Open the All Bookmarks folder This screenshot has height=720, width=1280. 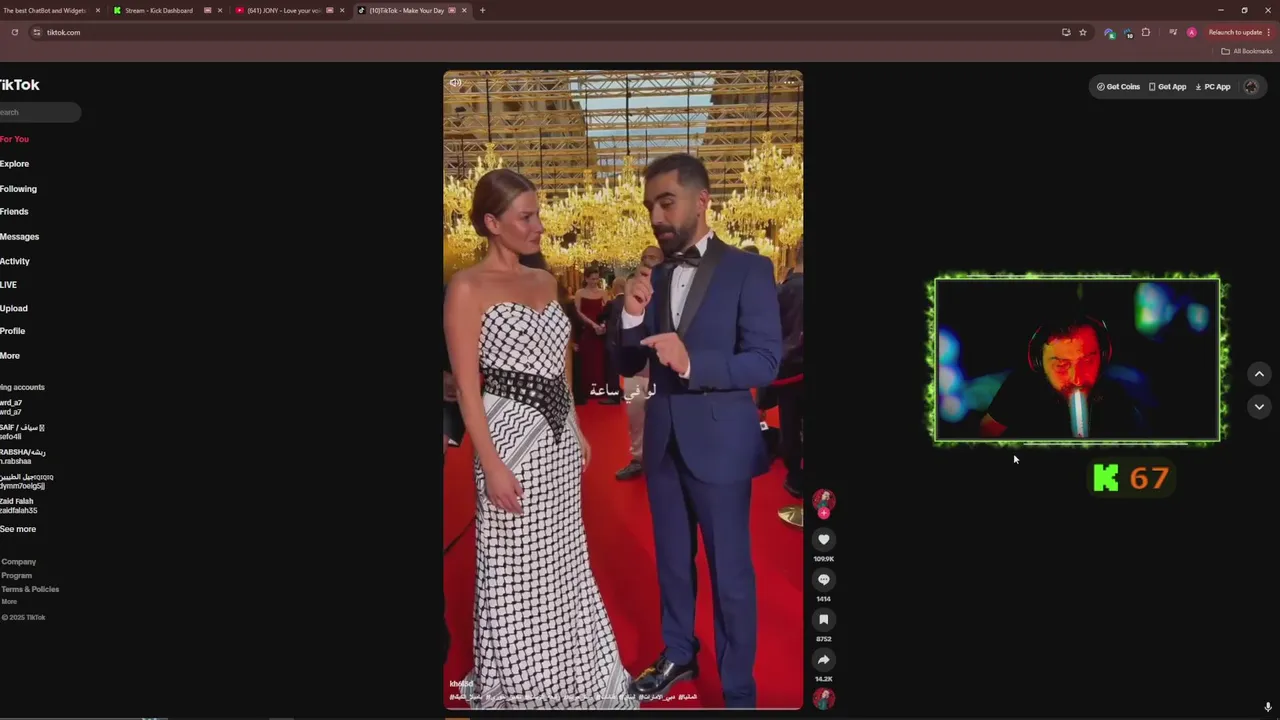[1247, 51]
